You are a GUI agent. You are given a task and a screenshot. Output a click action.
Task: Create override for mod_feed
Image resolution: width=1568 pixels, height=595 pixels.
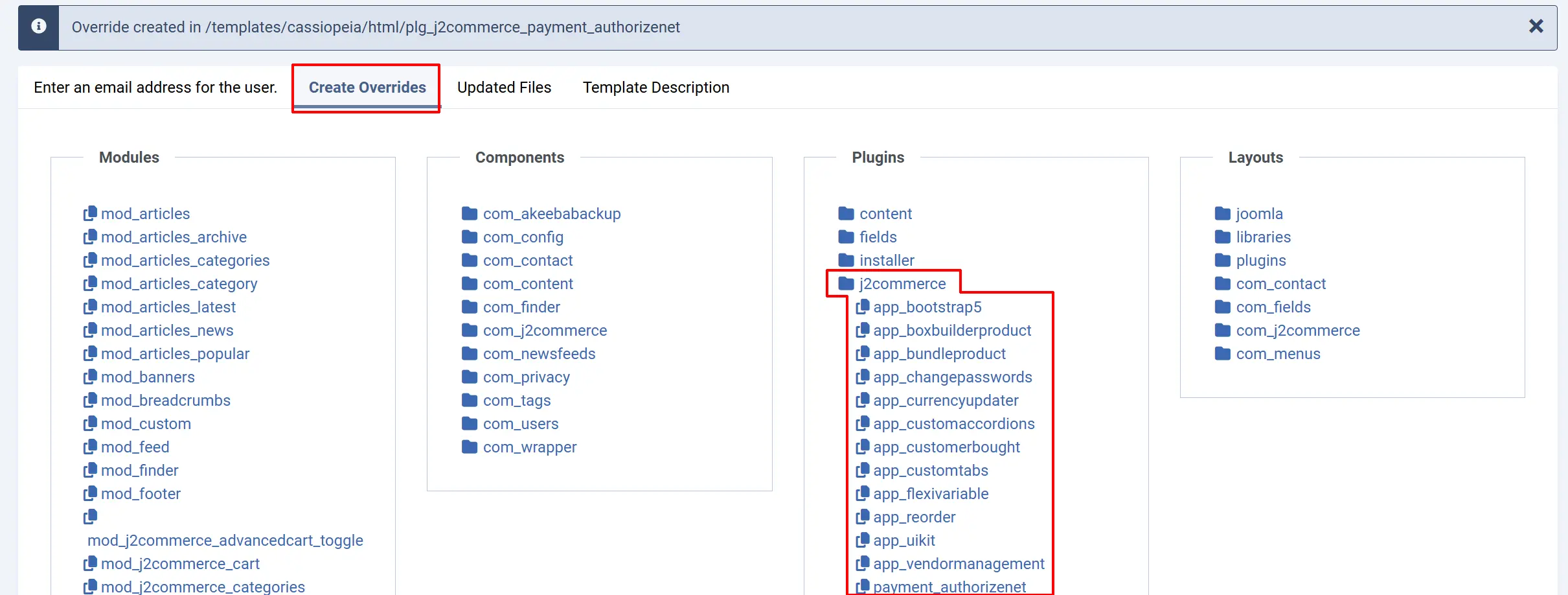[x=126, y=447]
